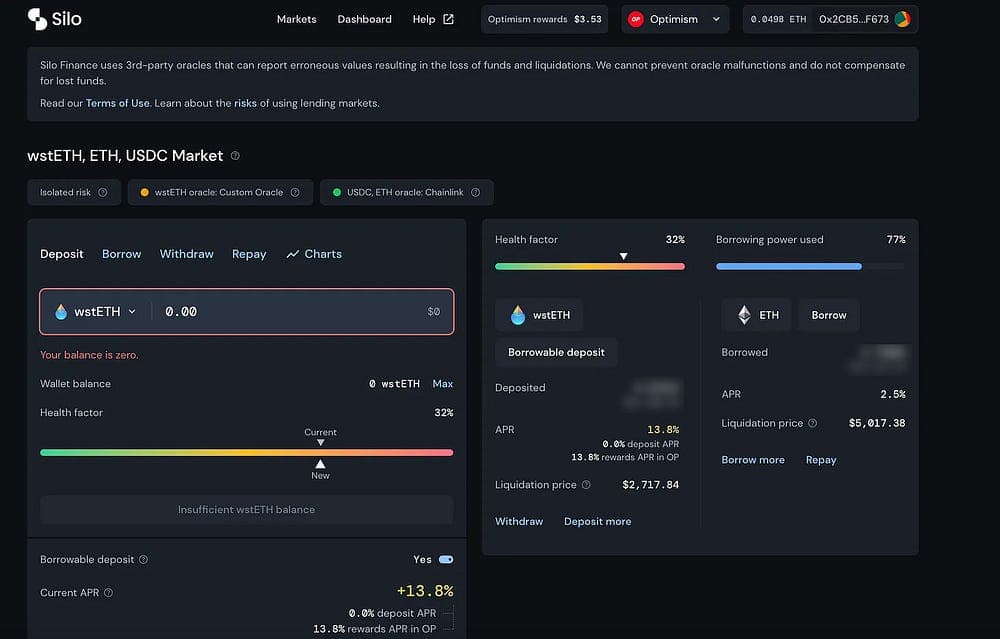Click the red Optimism network icon
This screenshot has height=639, width=1000.
tap(635, 19)
